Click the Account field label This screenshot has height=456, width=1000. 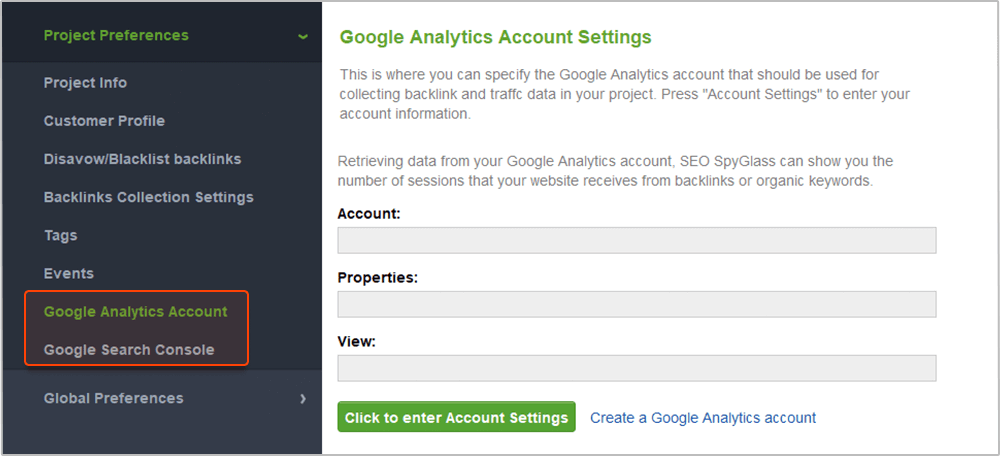click(369, 214)
